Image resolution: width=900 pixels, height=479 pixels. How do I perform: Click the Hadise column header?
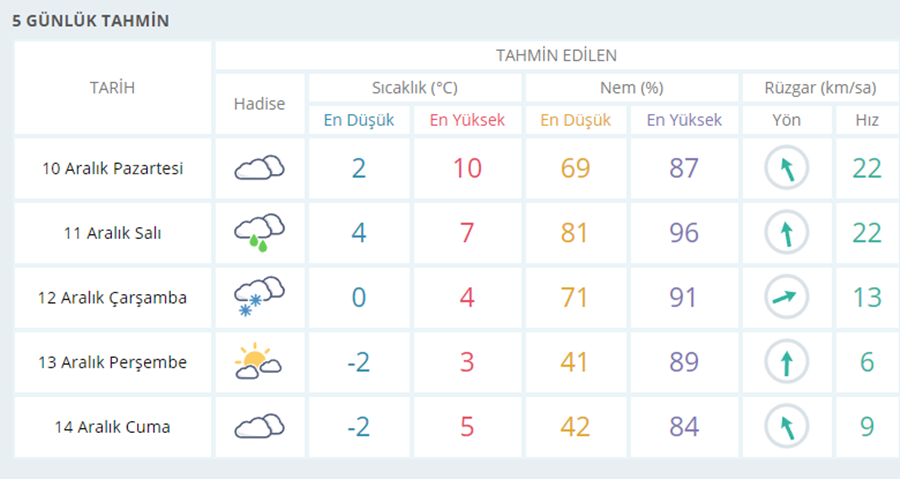pyautogui.click(x=259, y=104)
